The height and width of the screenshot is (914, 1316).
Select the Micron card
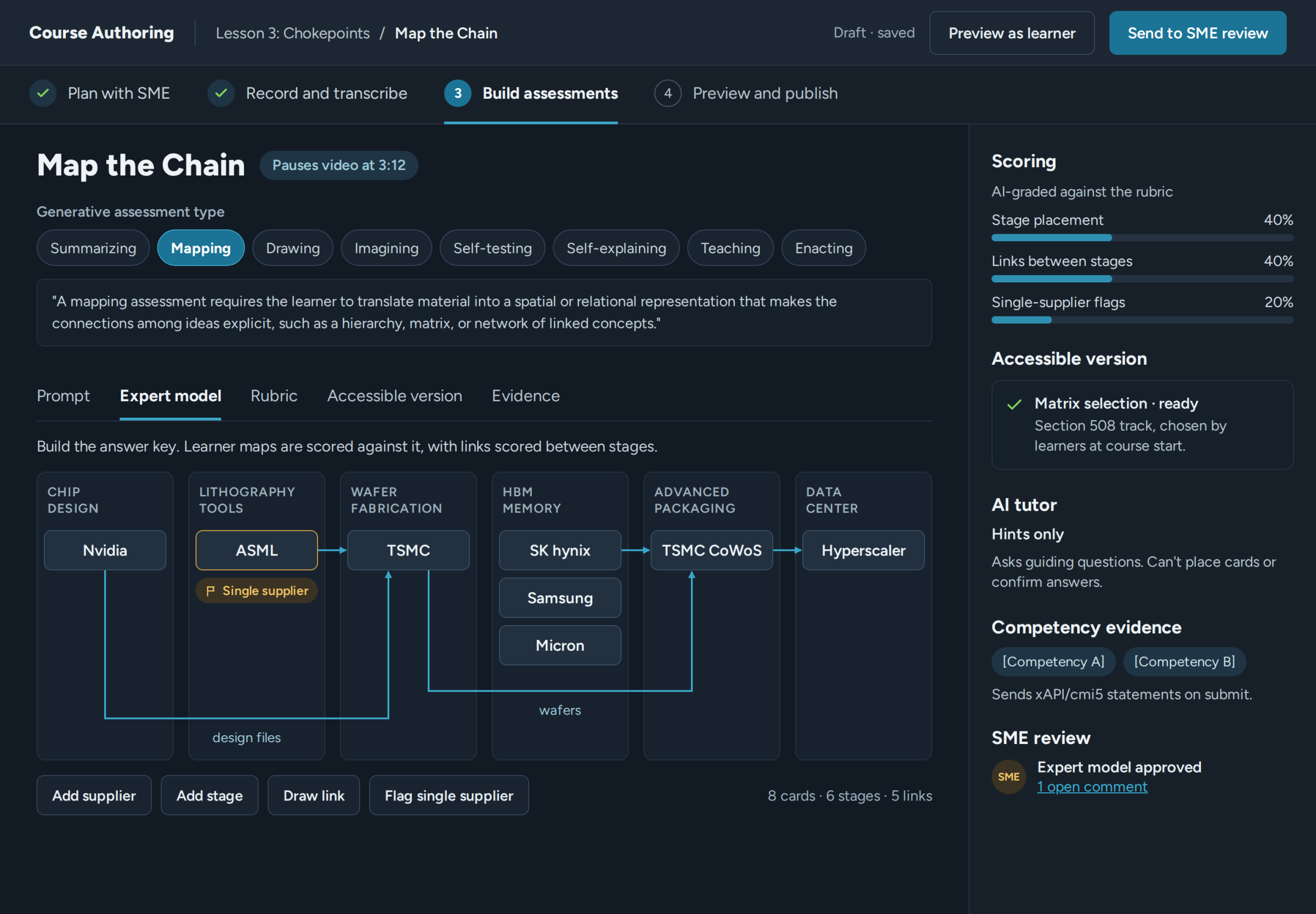tap(559, 645)
